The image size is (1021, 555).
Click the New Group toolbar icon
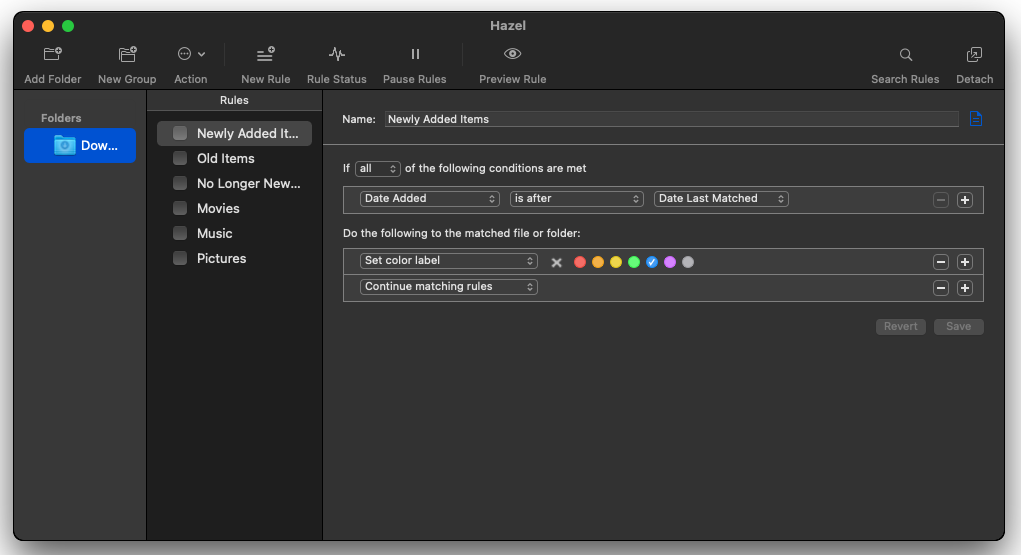(127, 54)
